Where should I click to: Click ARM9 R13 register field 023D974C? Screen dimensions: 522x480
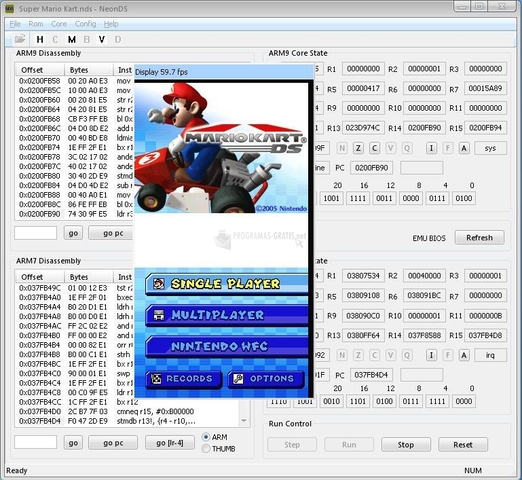coord(363,128)
